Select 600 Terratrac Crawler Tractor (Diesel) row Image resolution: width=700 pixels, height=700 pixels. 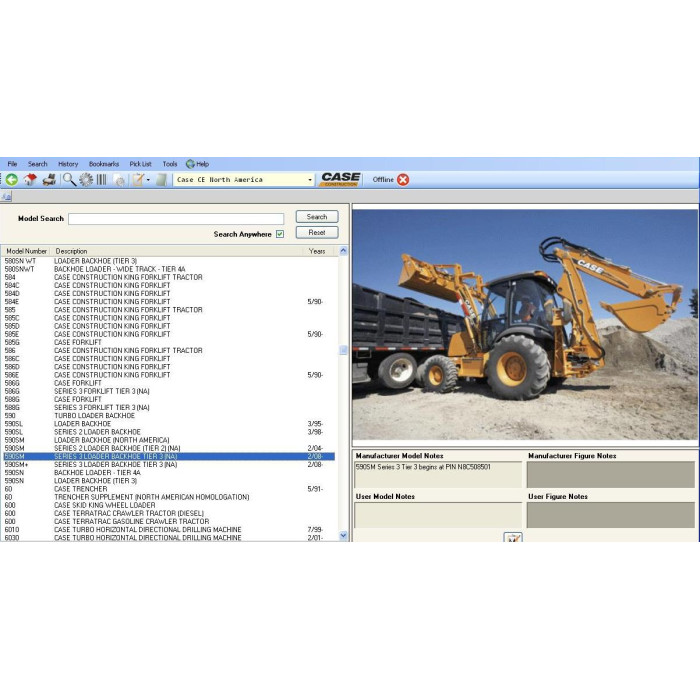[x=169, y=513]
